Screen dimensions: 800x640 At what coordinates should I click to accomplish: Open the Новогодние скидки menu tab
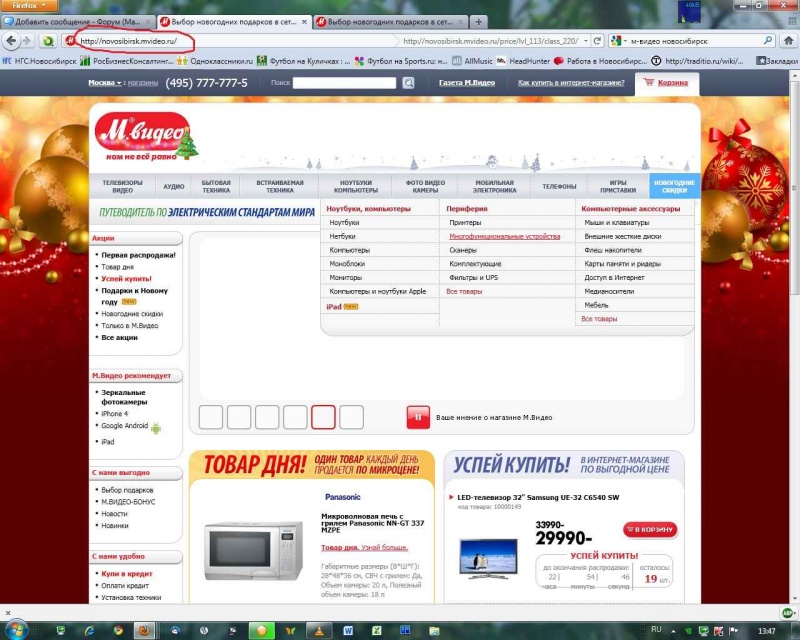pos(673,187)
